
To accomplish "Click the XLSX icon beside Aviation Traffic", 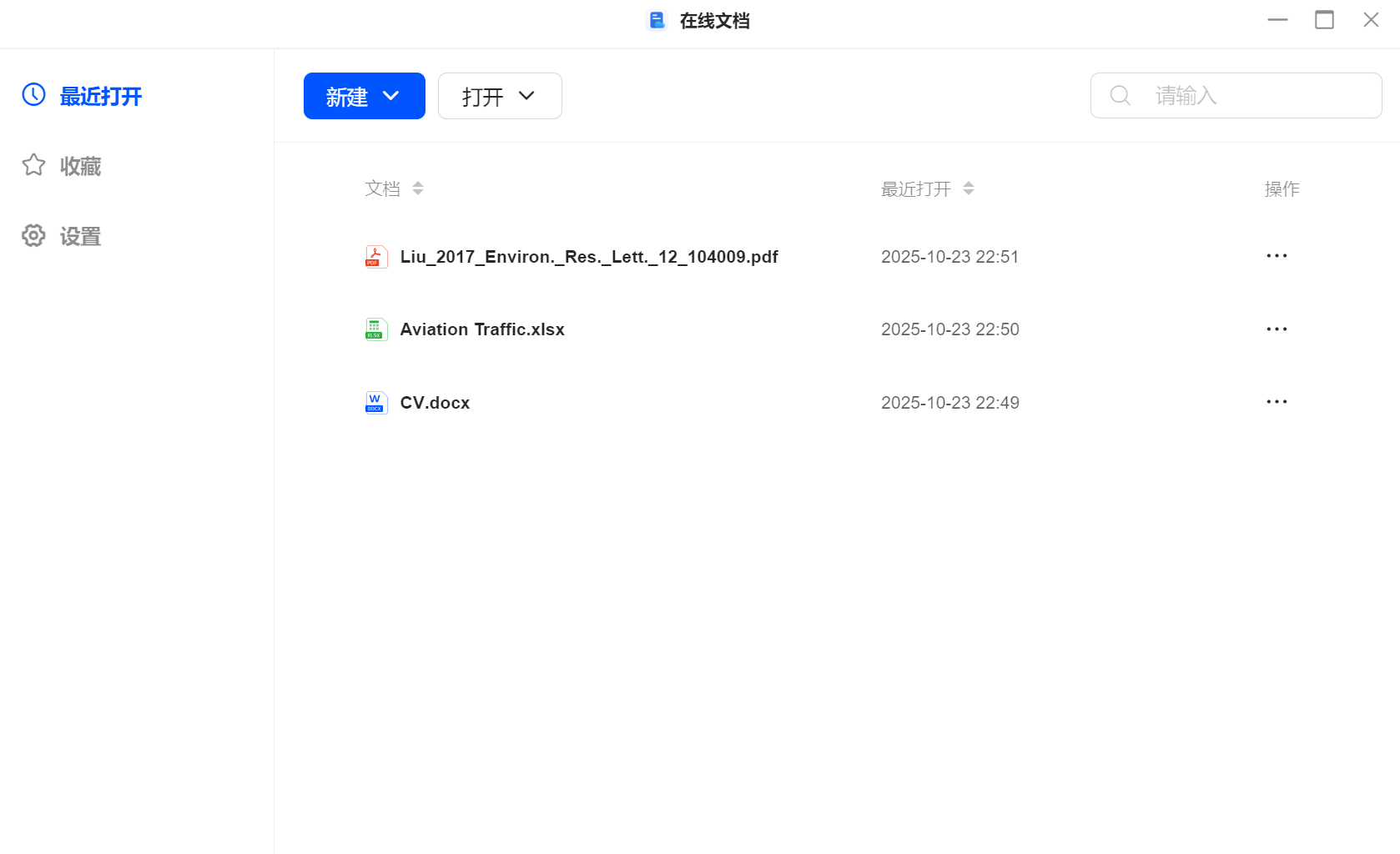I will (376, 329).
